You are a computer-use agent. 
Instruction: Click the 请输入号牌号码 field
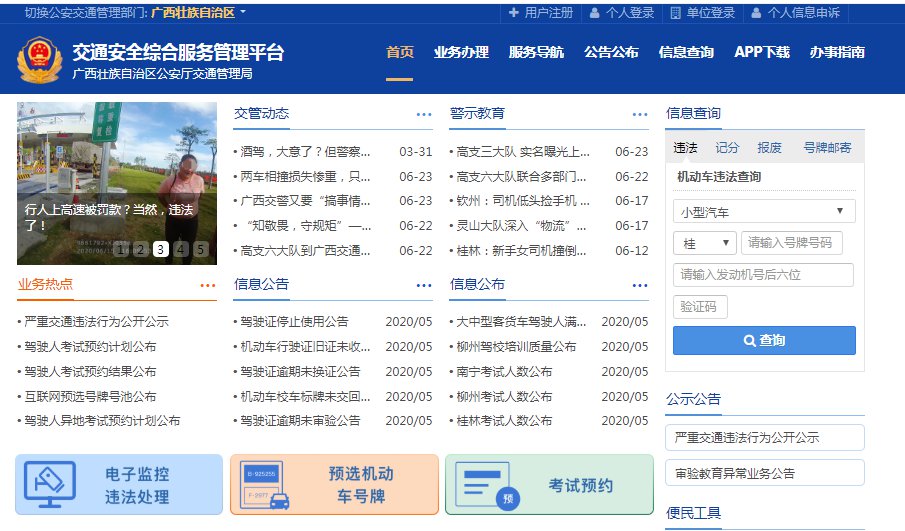(x=791, y=243)
